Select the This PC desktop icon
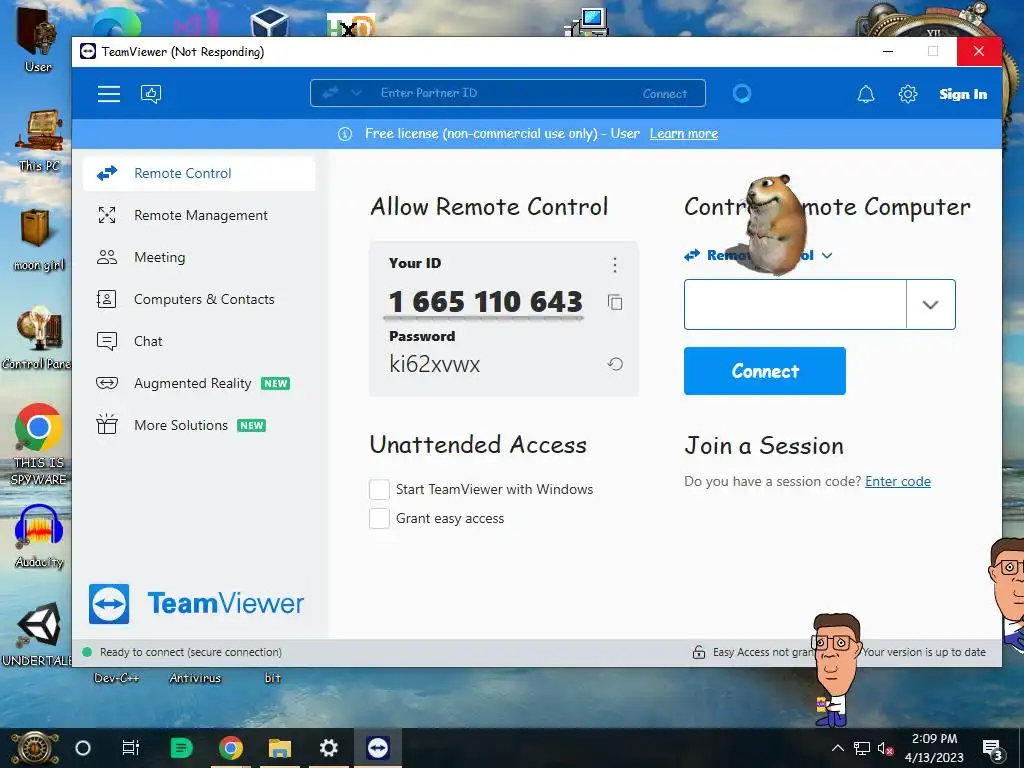Viewport: 1024px width, 768px height. 39,140
